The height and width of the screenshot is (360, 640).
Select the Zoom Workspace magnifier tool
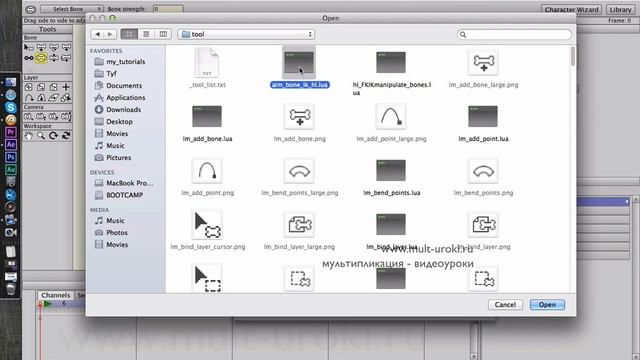pyautogui.click(x=41, y=136)
